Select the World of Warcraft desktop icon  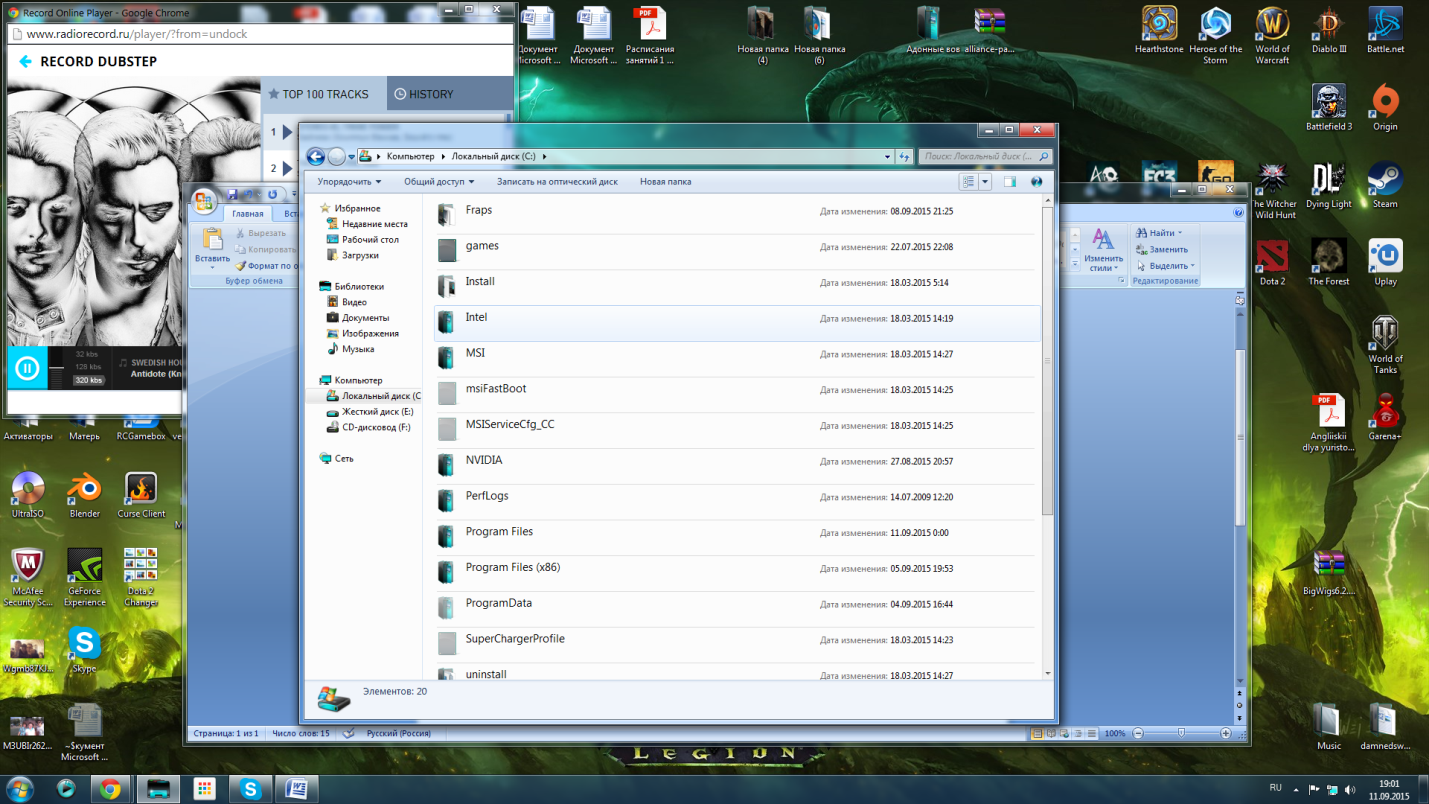[1272, 35]
